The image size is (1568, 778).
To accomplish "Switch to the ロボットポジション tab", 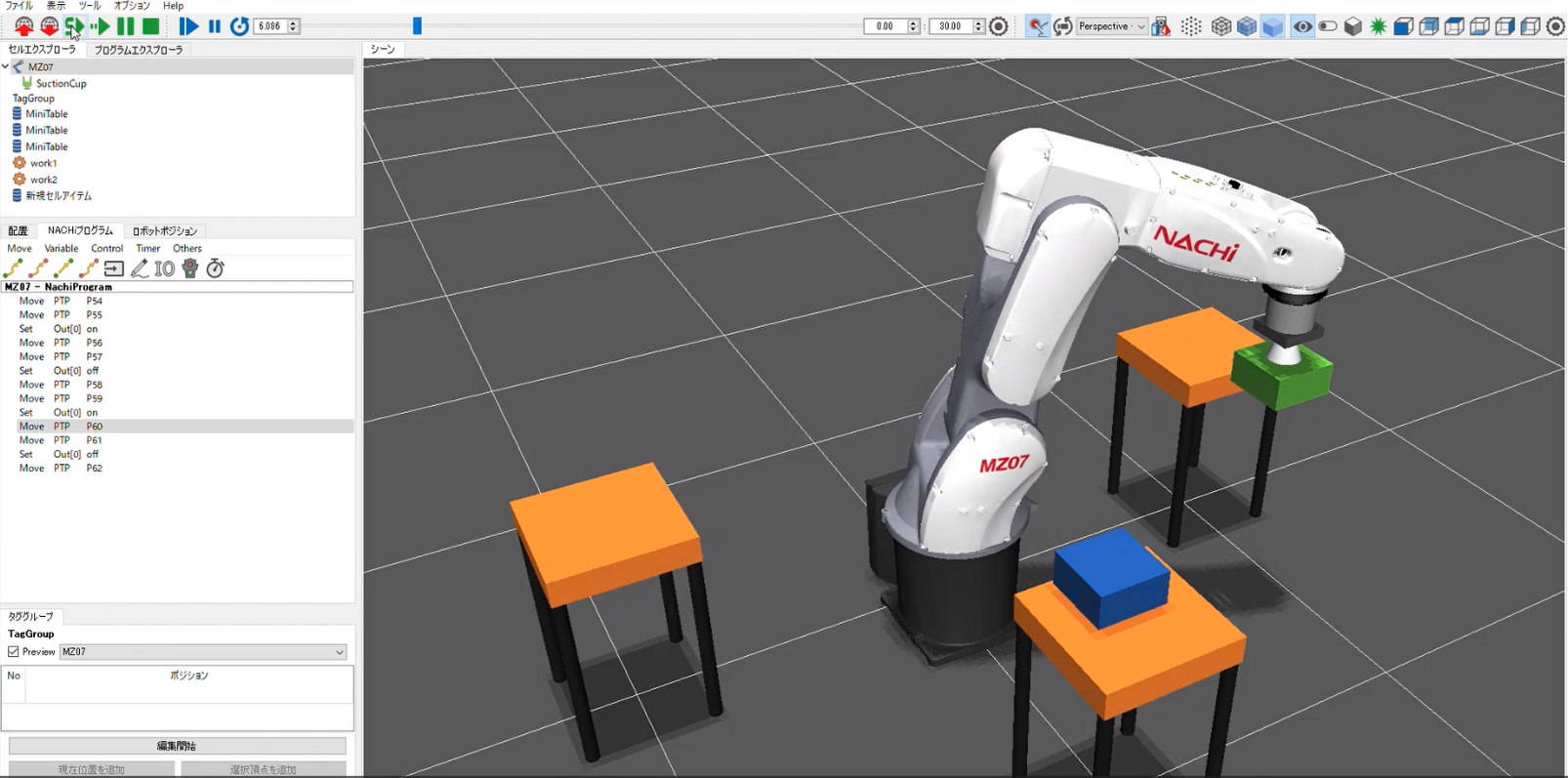I will (164, 231).
